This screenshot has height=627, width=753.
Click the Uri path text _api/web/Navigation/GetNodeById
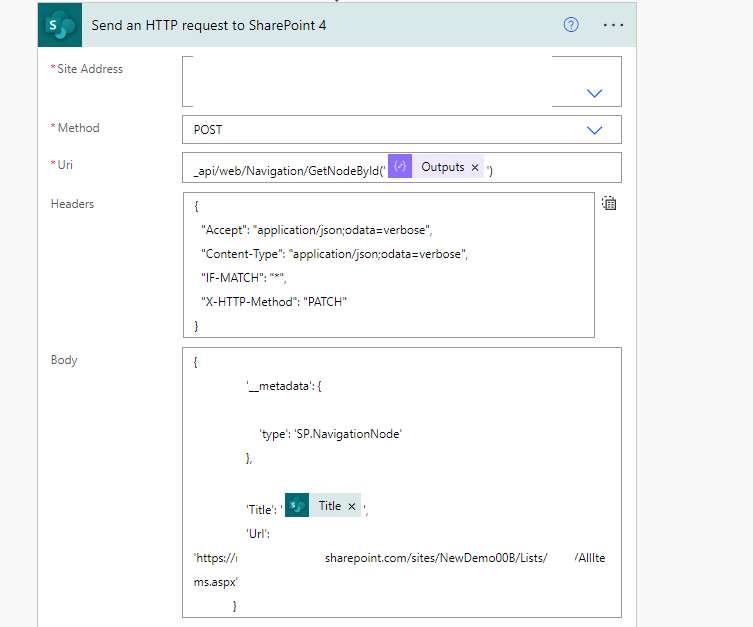(287, 171)
